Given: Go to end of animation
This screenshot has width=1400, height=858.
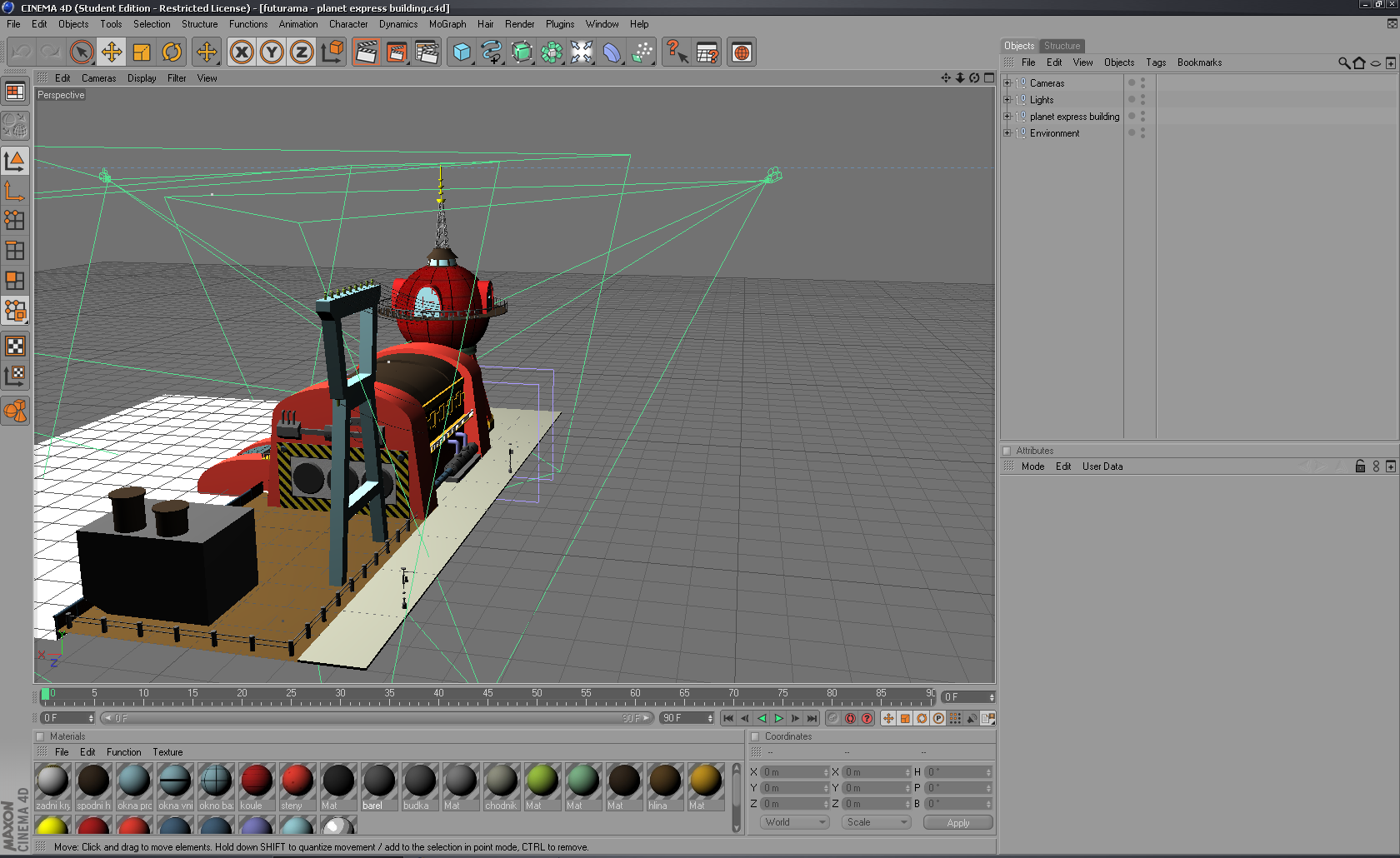Looking at the screenshot, I should click(x=812, y=718).
